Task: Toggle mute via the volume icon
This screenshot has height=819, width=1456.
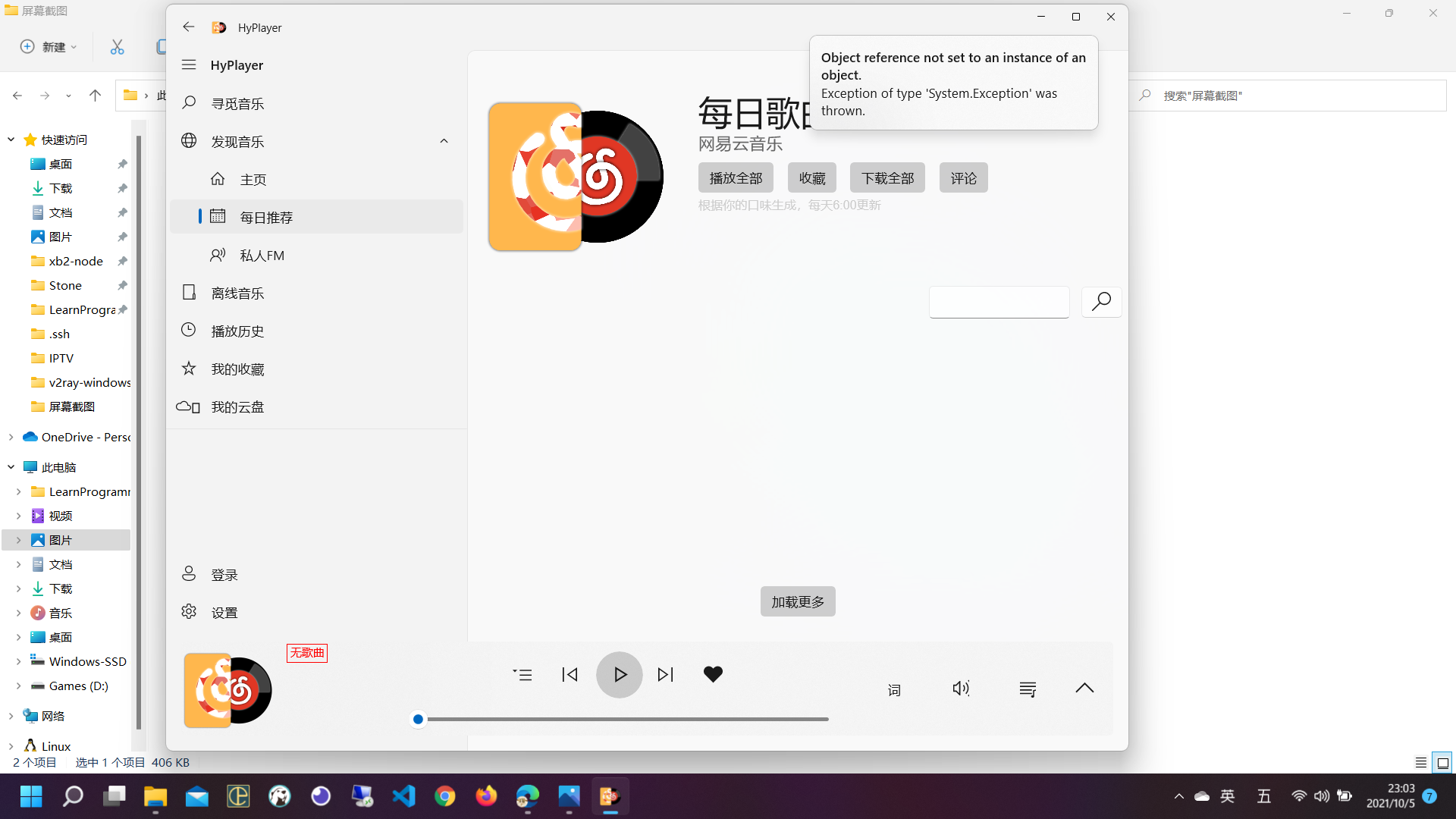Action: pyautogui.click(x=960, y=689)
